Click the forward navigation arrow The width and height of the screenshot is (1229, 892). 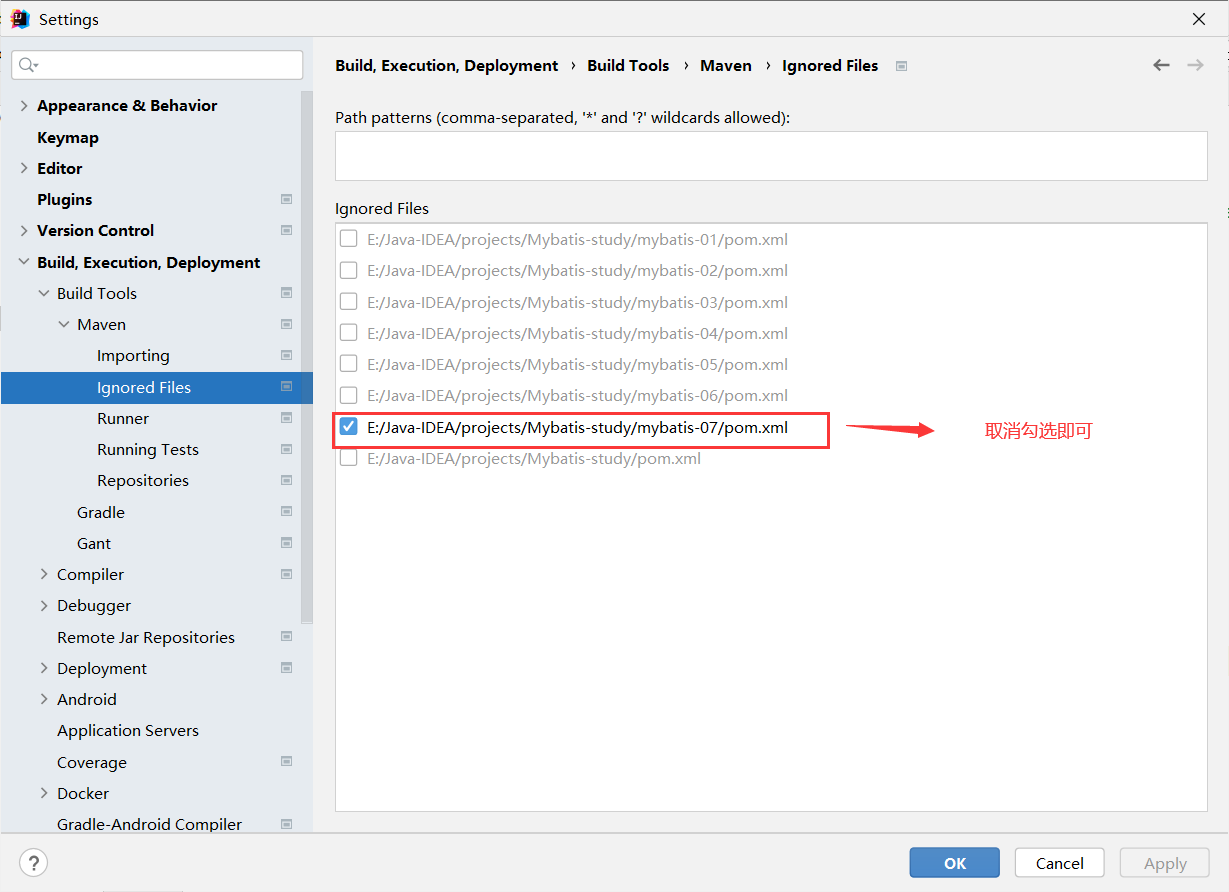click(1195, 65)
